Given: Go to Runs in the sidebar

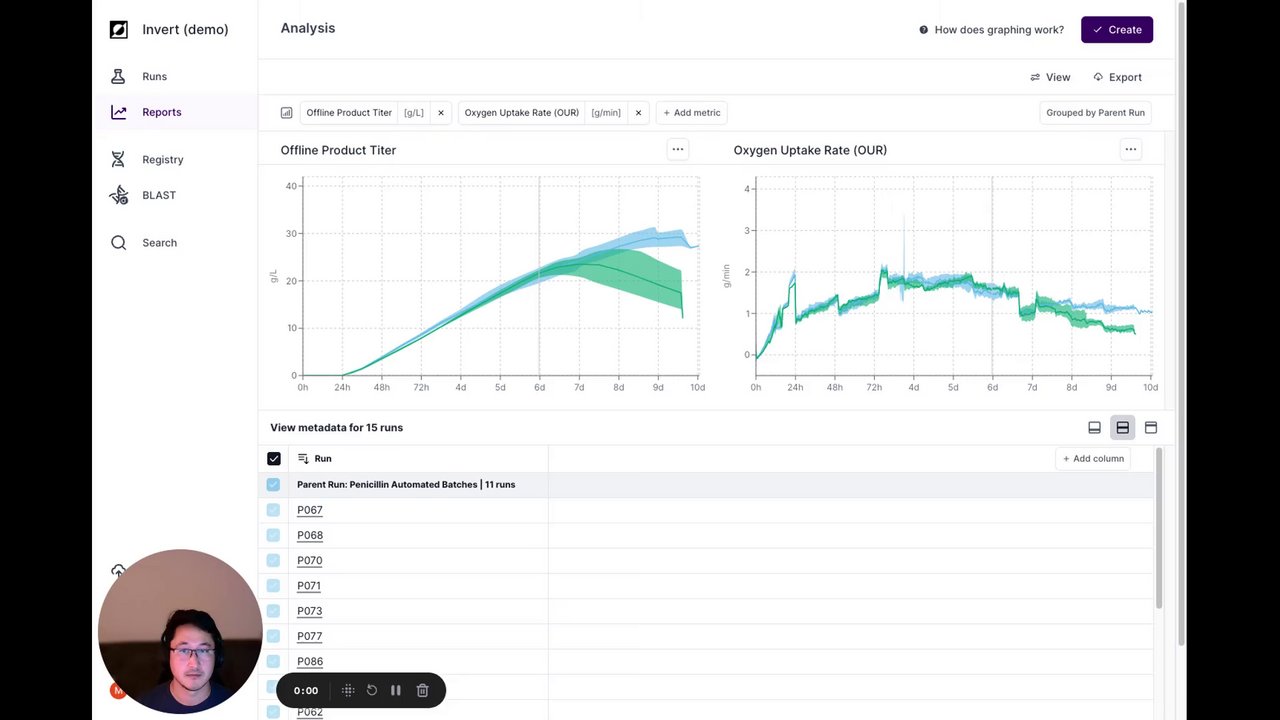Looking at the screenshot, I should click(154, 77).
